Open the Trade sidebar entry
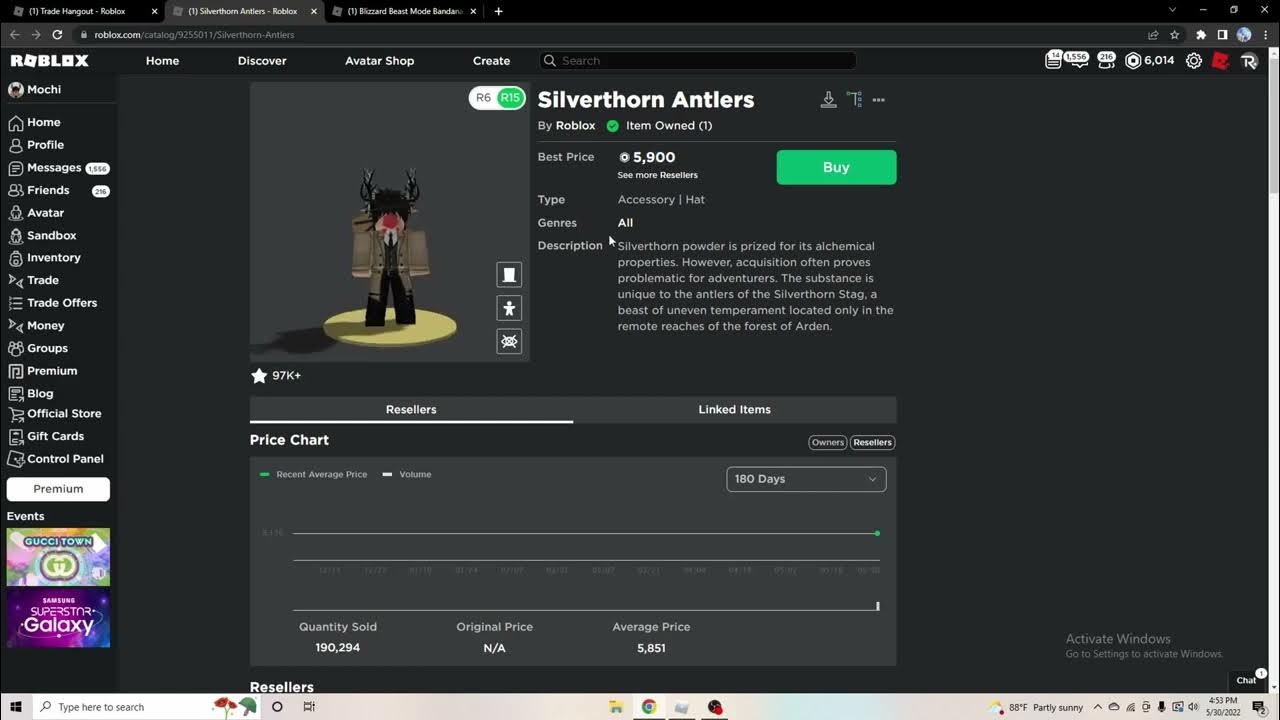Image resolution: width=1280 pixels, height=720 pixels. point(34,280)
